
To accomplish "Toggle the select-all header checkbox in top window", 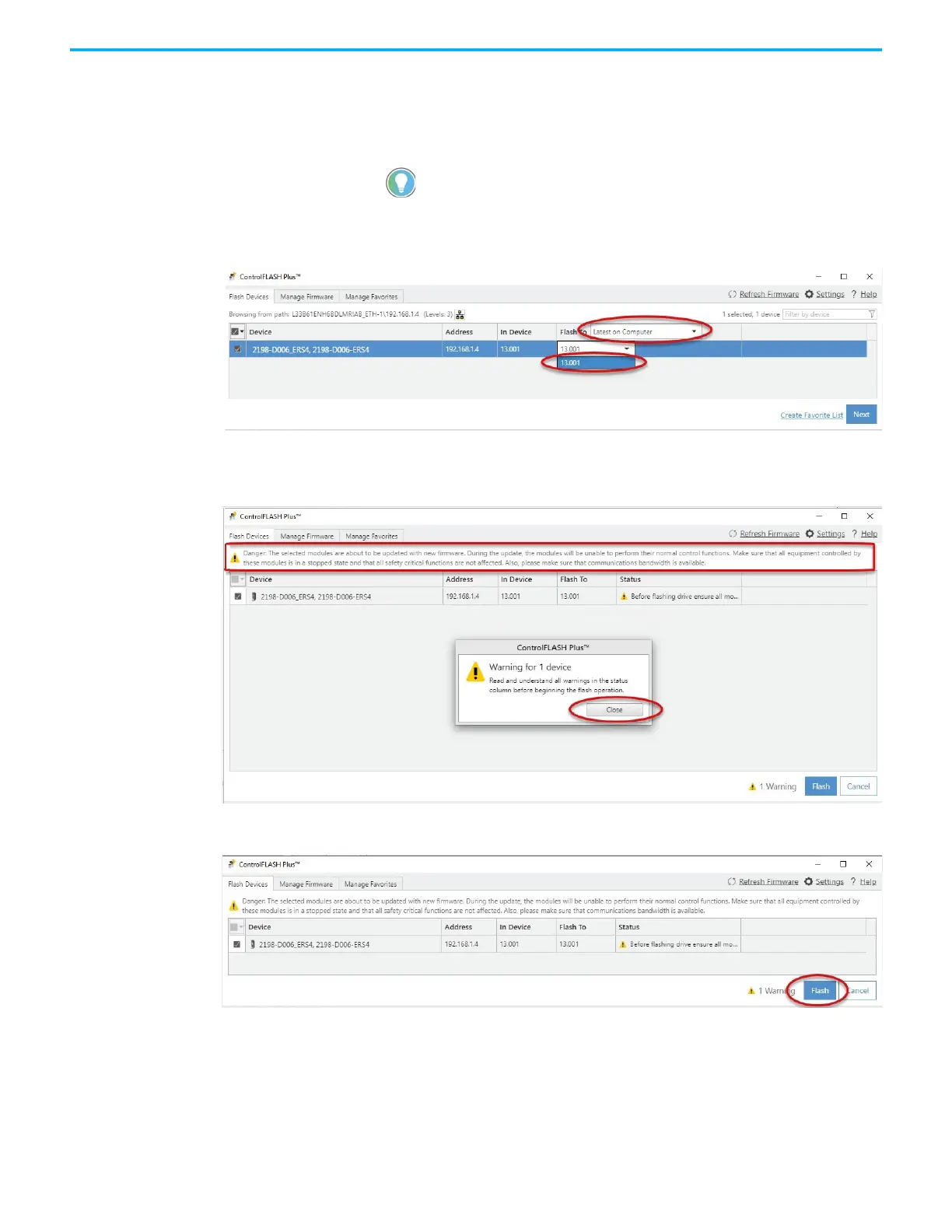I will [x=235, y=331].
